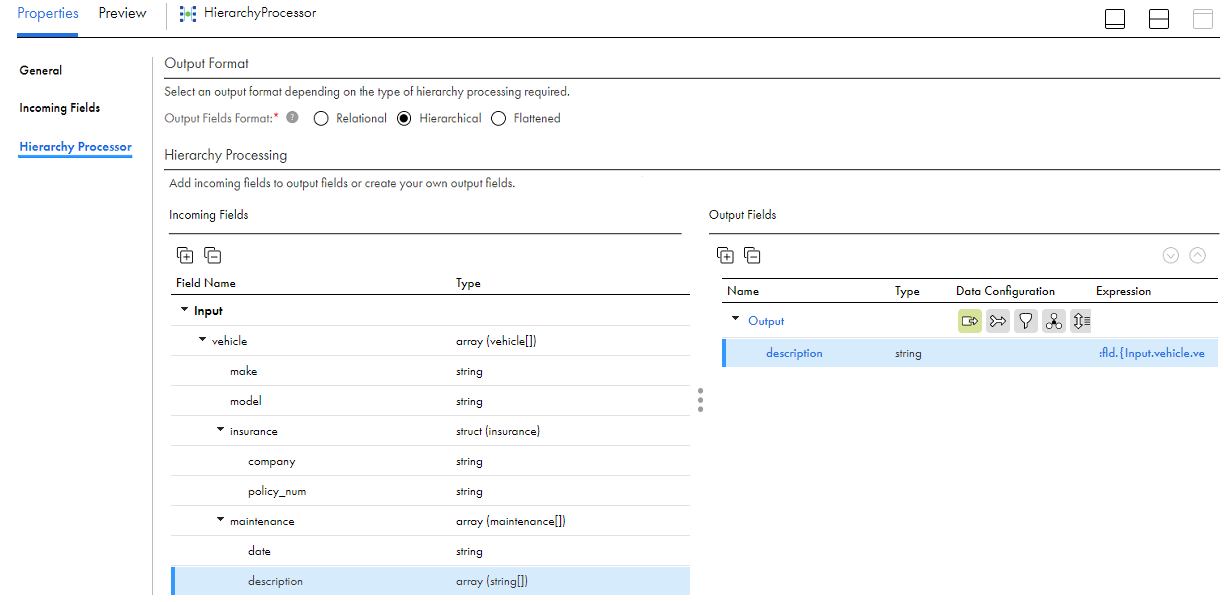Click the struct (insurance) type cell
1224x602 pixels.
[x=498, y=431]
